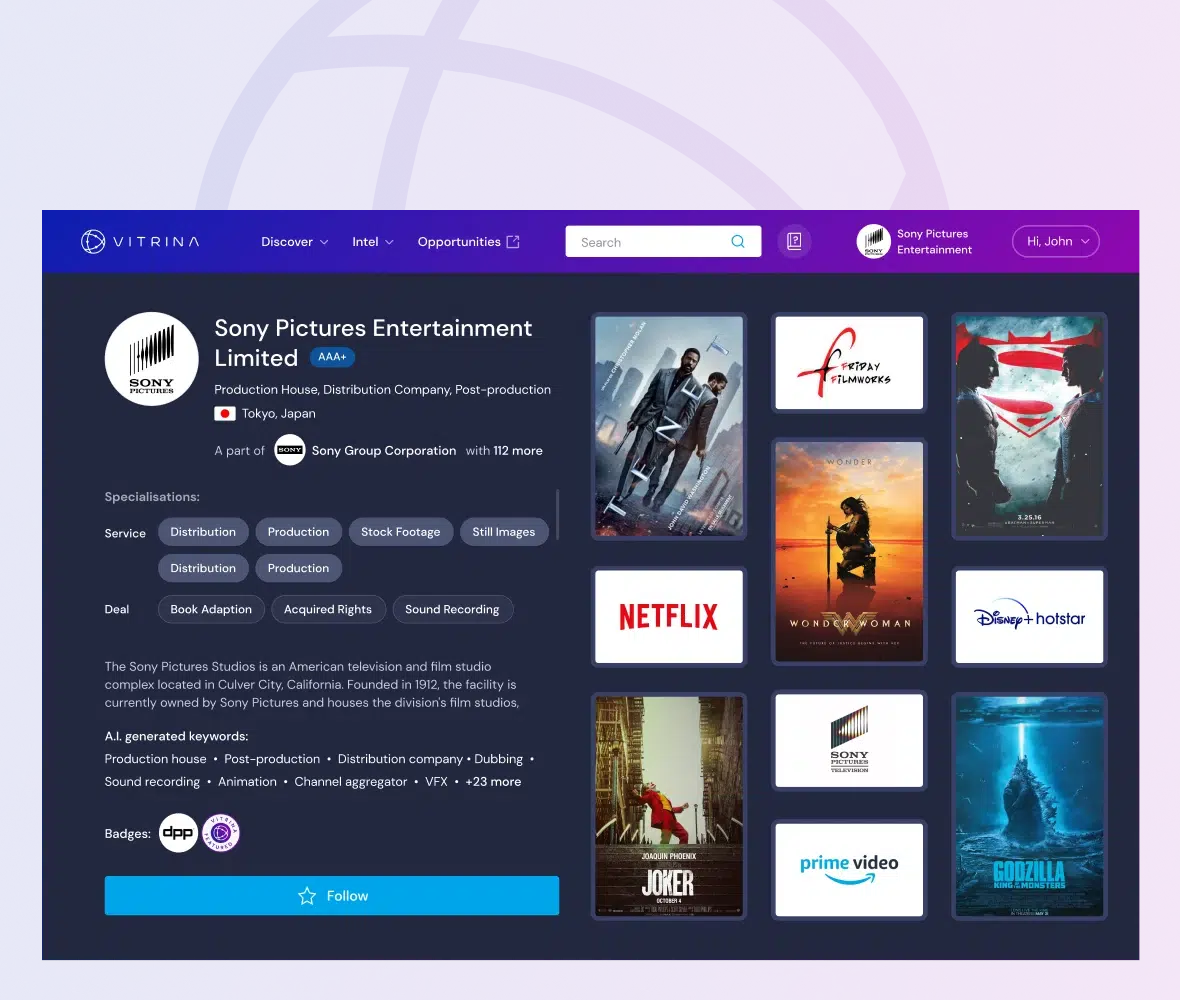This screenshot has height=1000, width=1180.
Task: Click the Search input field
Action: point(663,242)
